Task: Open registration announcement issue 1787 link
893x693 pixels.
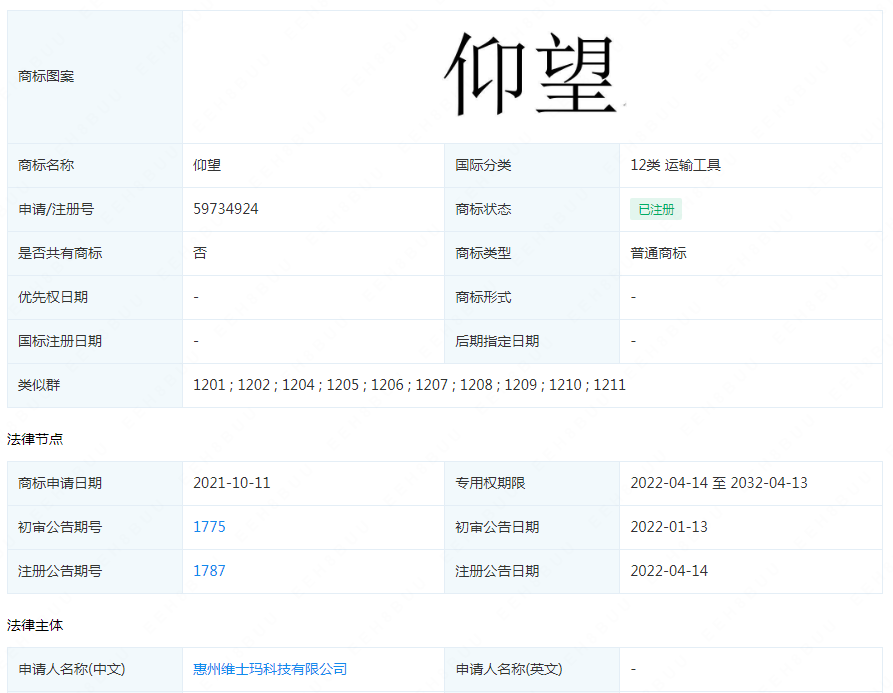Action: point(209,571)
